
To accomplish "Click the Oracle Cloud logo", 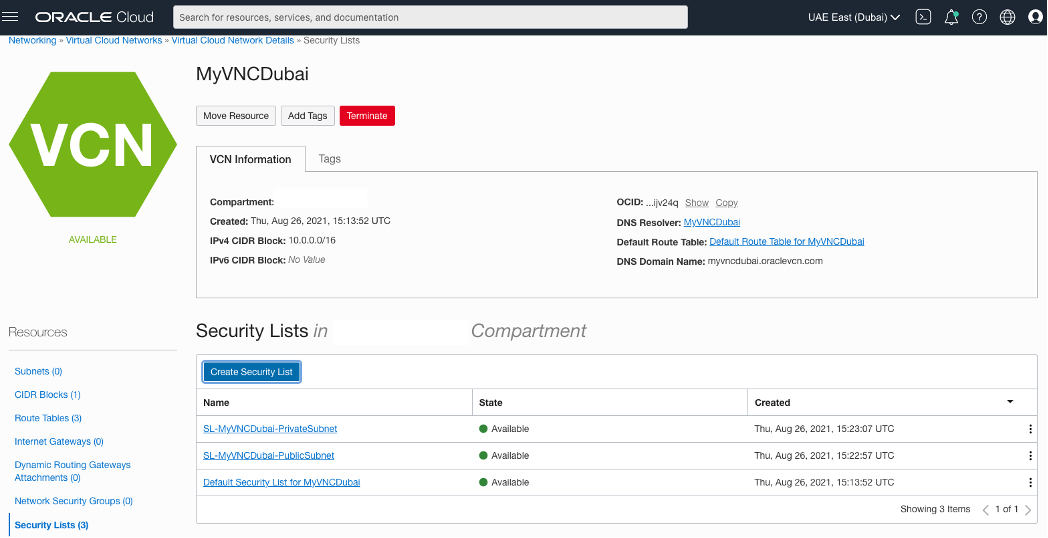I will pyautogui.click(x=94, y=17).
